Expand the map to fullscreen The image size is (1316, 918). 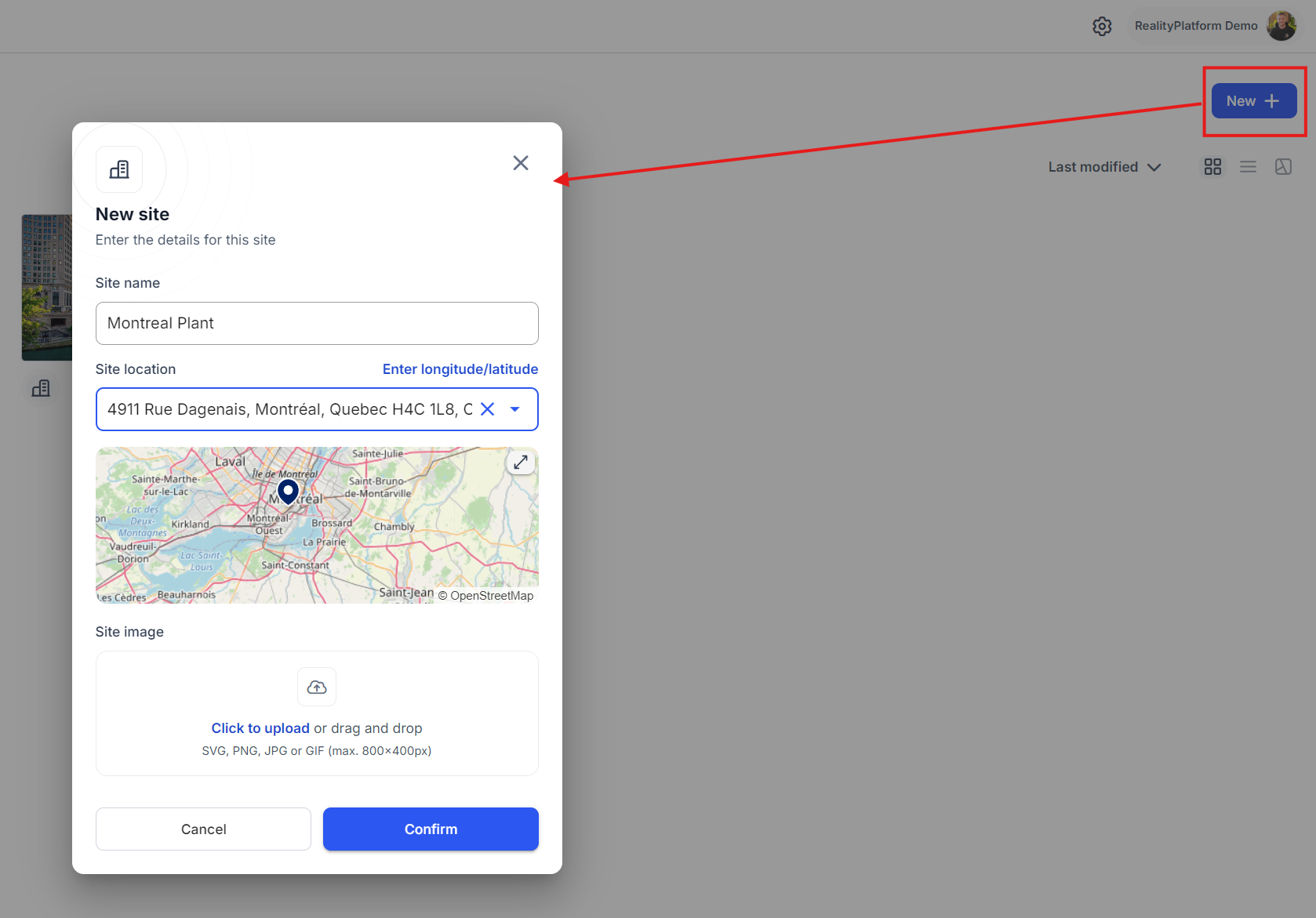pyautogui.click(x=520, y=463)
